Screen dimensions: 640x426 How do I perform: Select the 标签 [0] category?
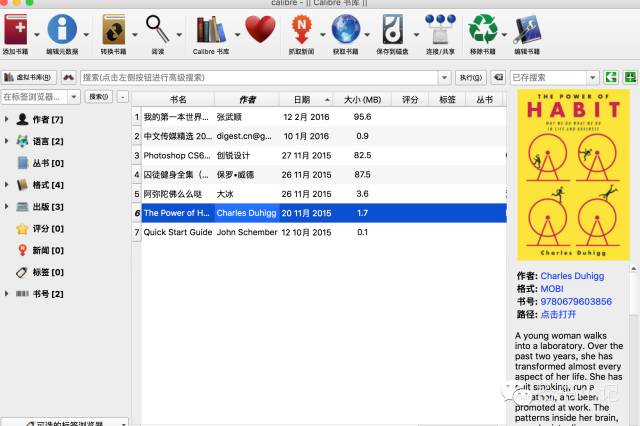point(40,272)
